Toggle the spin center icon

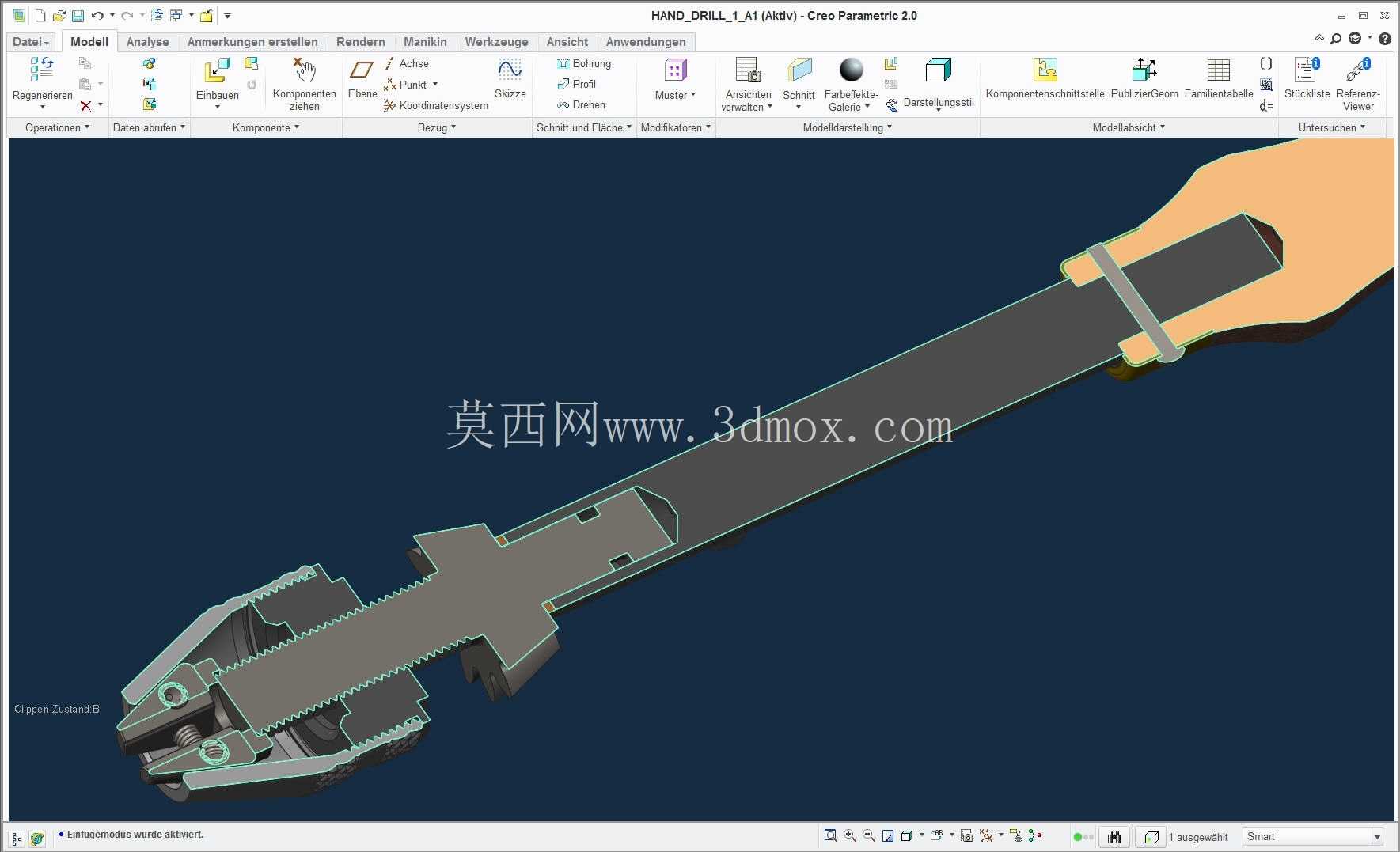click(x=1035, y=835)
